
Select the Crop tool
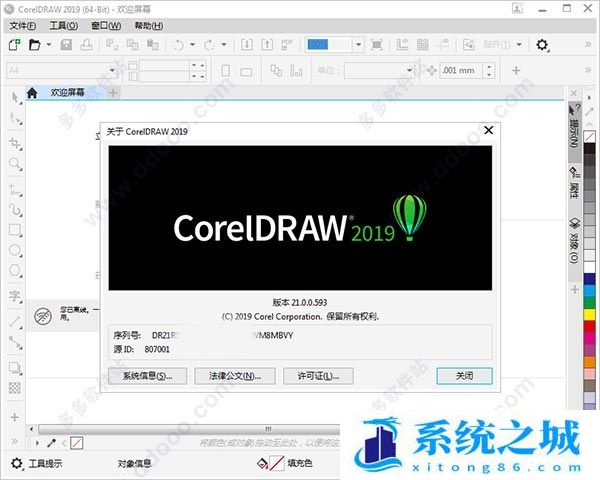[15, 144]
